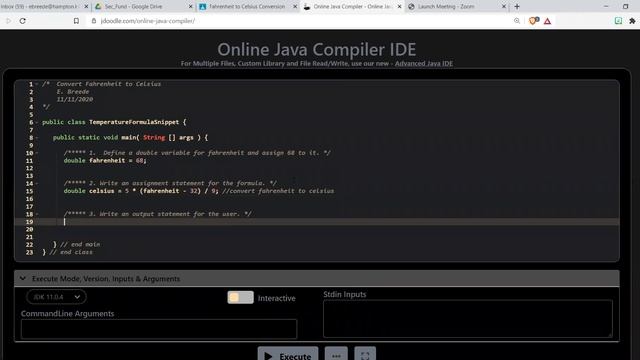
Task: Click the '// end main' comment
Action: (80, 244)
